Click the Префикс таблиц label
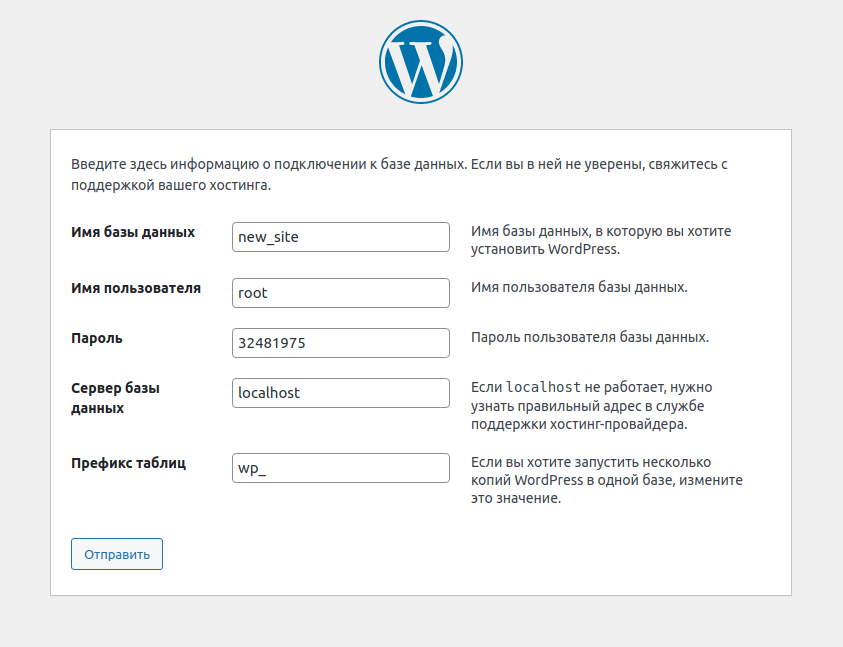843x647 pixels. (128, 463)
